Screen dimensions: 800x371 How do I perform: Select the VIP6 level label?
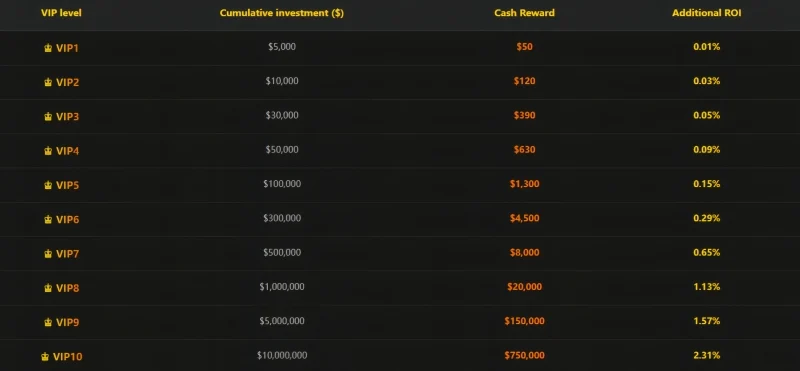(67, 220)
